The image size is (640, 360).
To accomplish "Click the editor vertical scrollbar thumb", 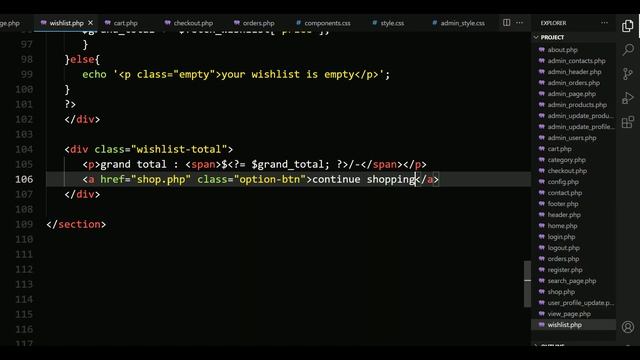I will tap(527, 284).
